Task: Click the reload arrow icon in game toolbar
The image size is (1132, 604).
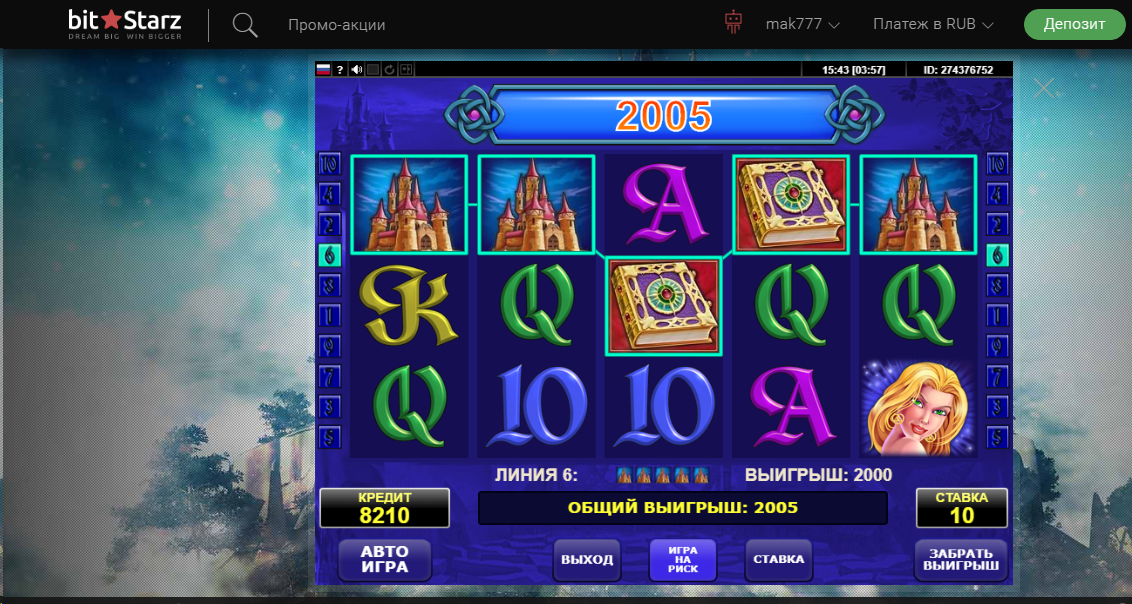Action: tap(390, 69)
